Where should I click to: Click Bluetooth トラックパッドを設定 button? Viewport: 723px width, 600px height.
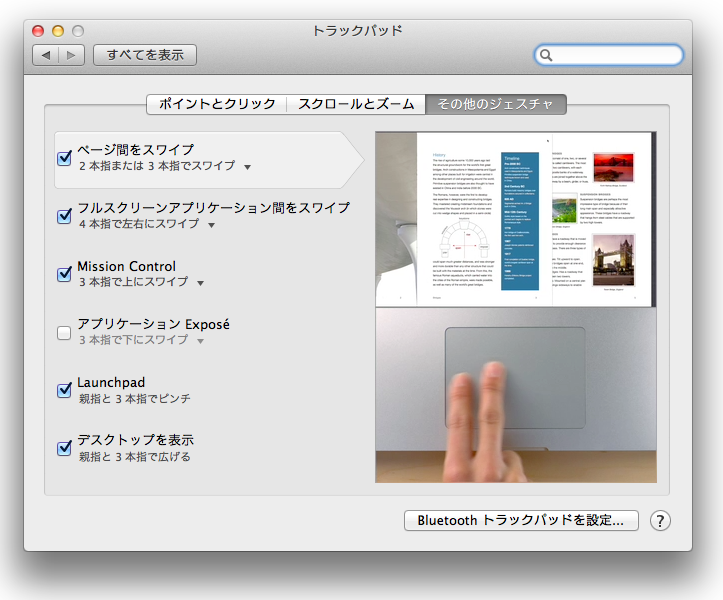tap(521, 521)
